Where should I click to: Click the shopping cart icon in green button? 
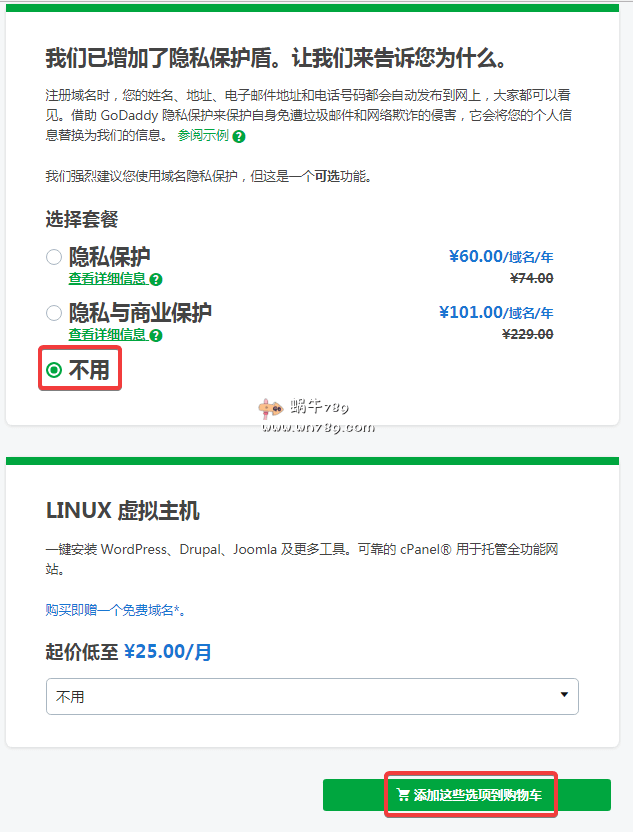point(403,795)
